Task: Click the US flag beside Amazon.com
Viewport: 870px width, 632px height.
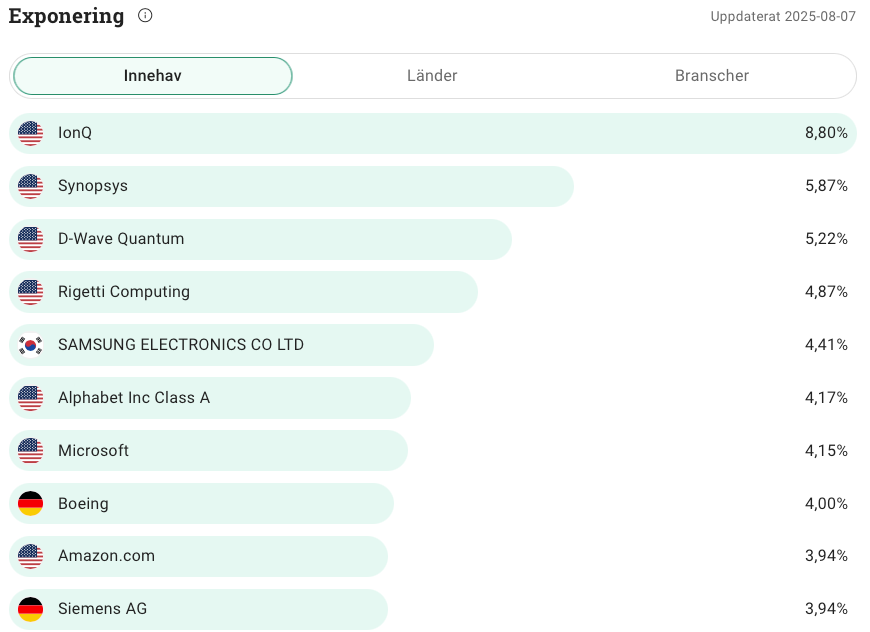Action: (x=31, y=557)
